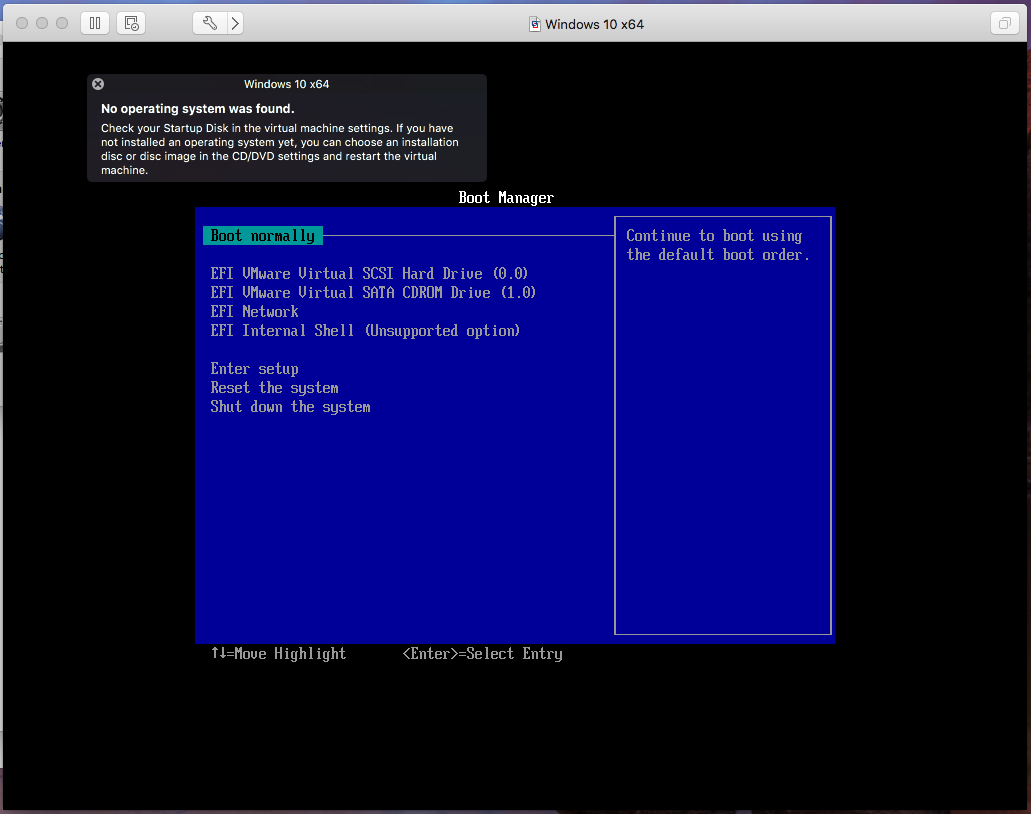Screen dimensions: 1031x814
Task: Select EFI VMware Virtual SCSI Hard Drive (0.0)
Action: (369, 274)
